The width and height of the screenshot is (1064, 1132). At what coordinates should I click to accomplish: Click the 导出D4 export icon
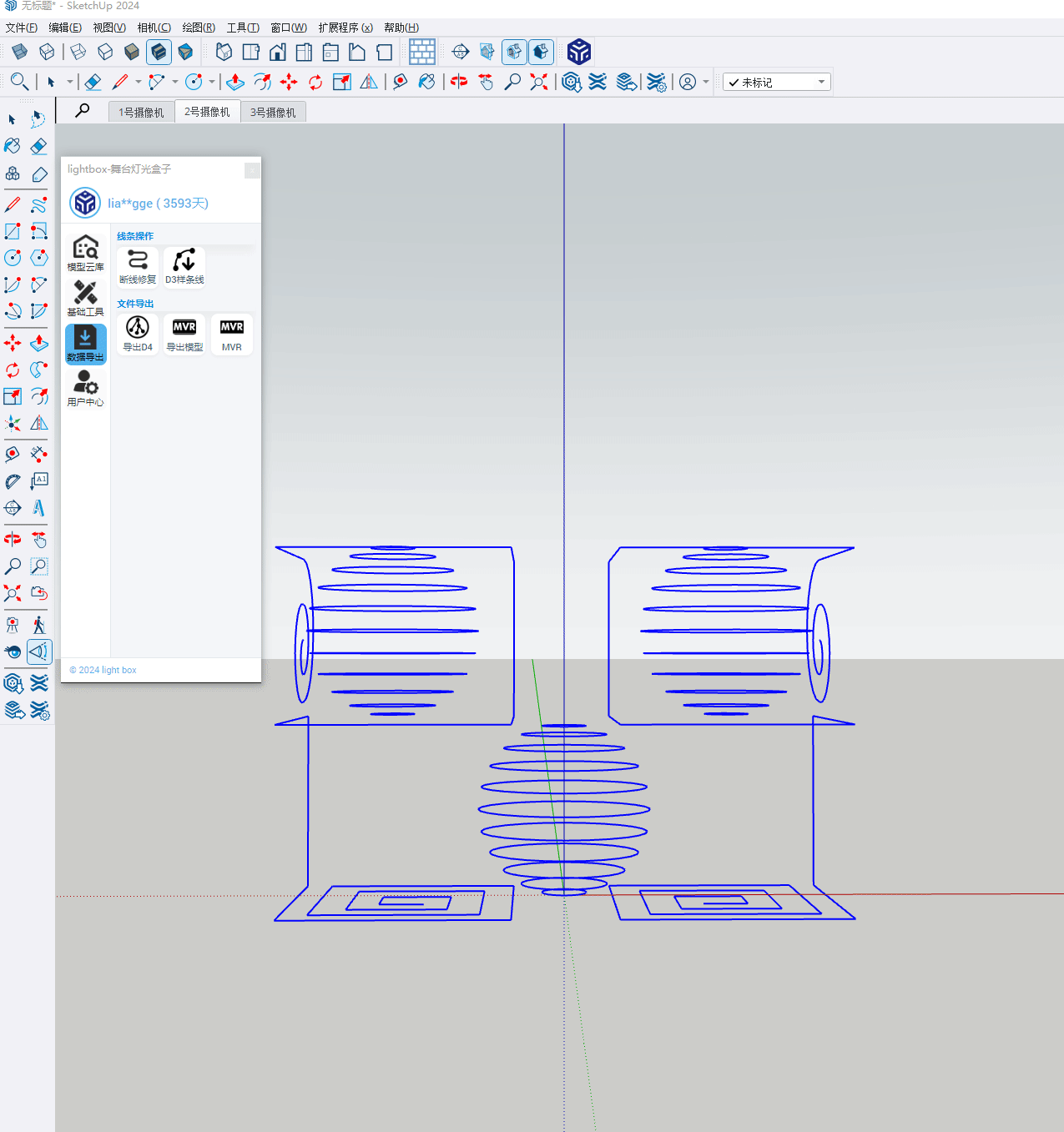pyautogui.click(x=138, y=334)
